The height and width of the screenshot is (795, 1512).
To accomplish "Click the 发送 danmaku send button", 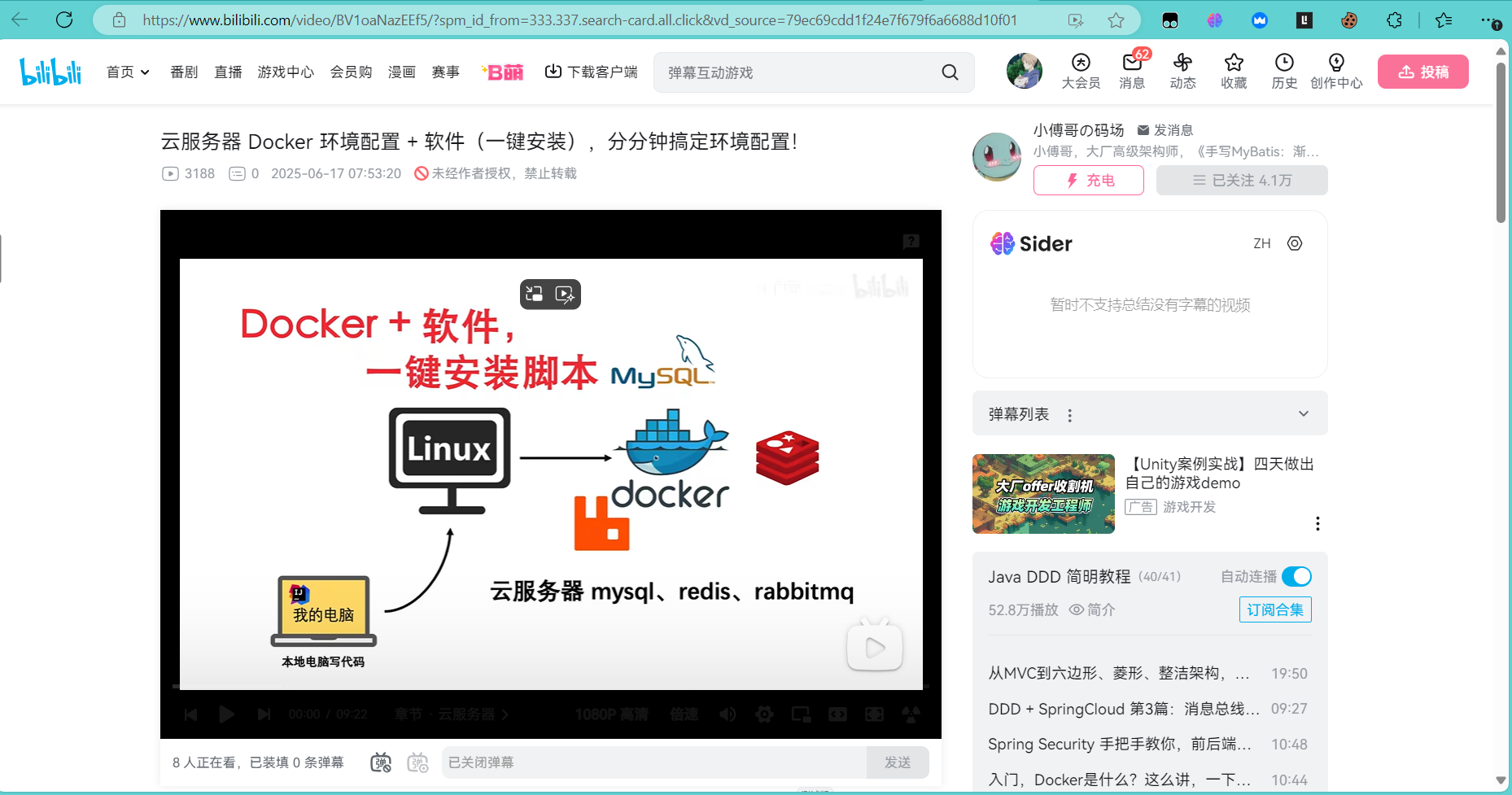I will (898, 762).
